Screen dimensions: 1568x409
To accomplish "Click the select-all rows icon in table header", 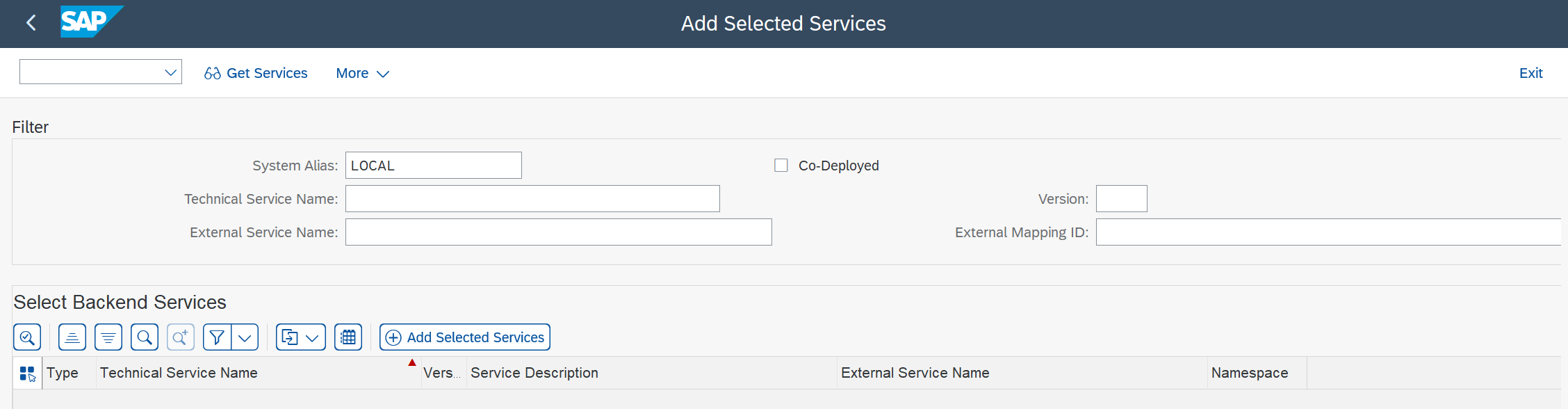I will click(x=28, y=374).
